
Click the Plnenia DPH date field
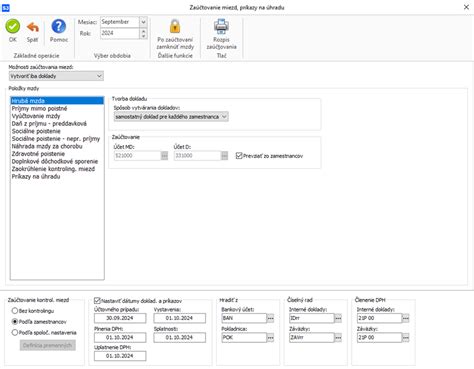120,337
